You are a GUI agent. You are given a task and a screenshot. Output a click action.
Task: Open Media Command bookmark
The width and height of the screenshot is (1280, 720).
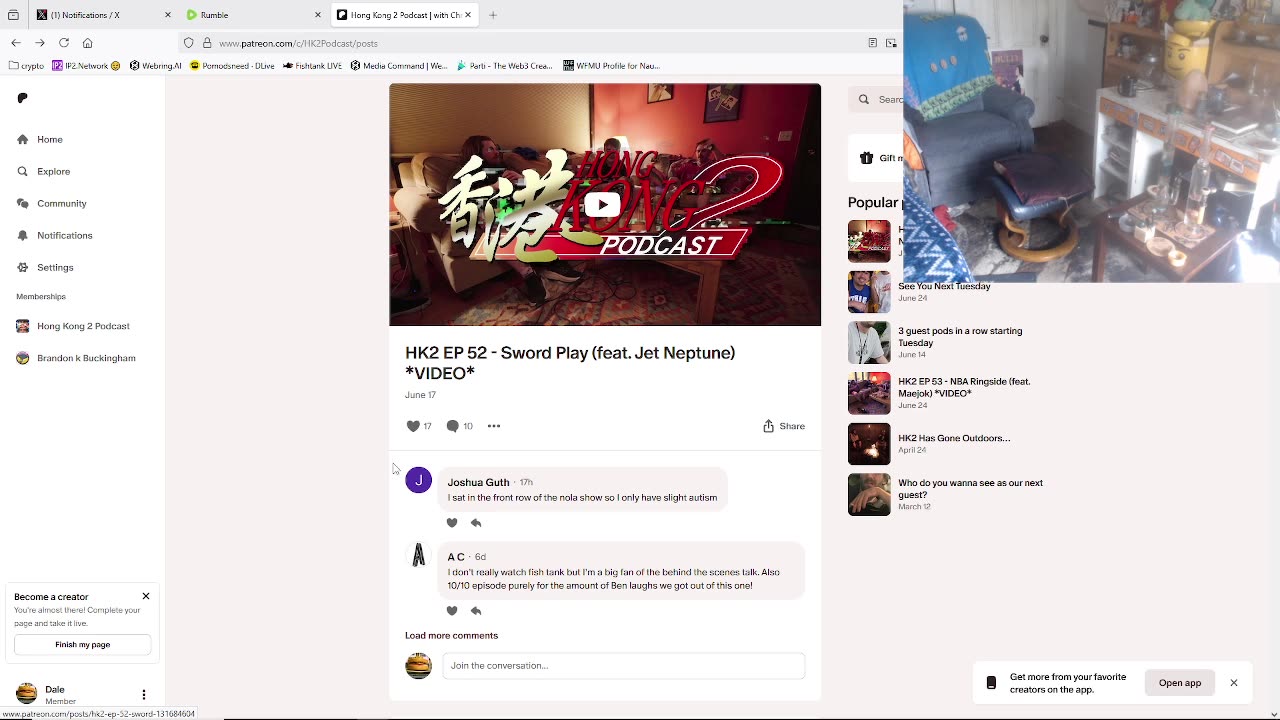click(398, 66)
